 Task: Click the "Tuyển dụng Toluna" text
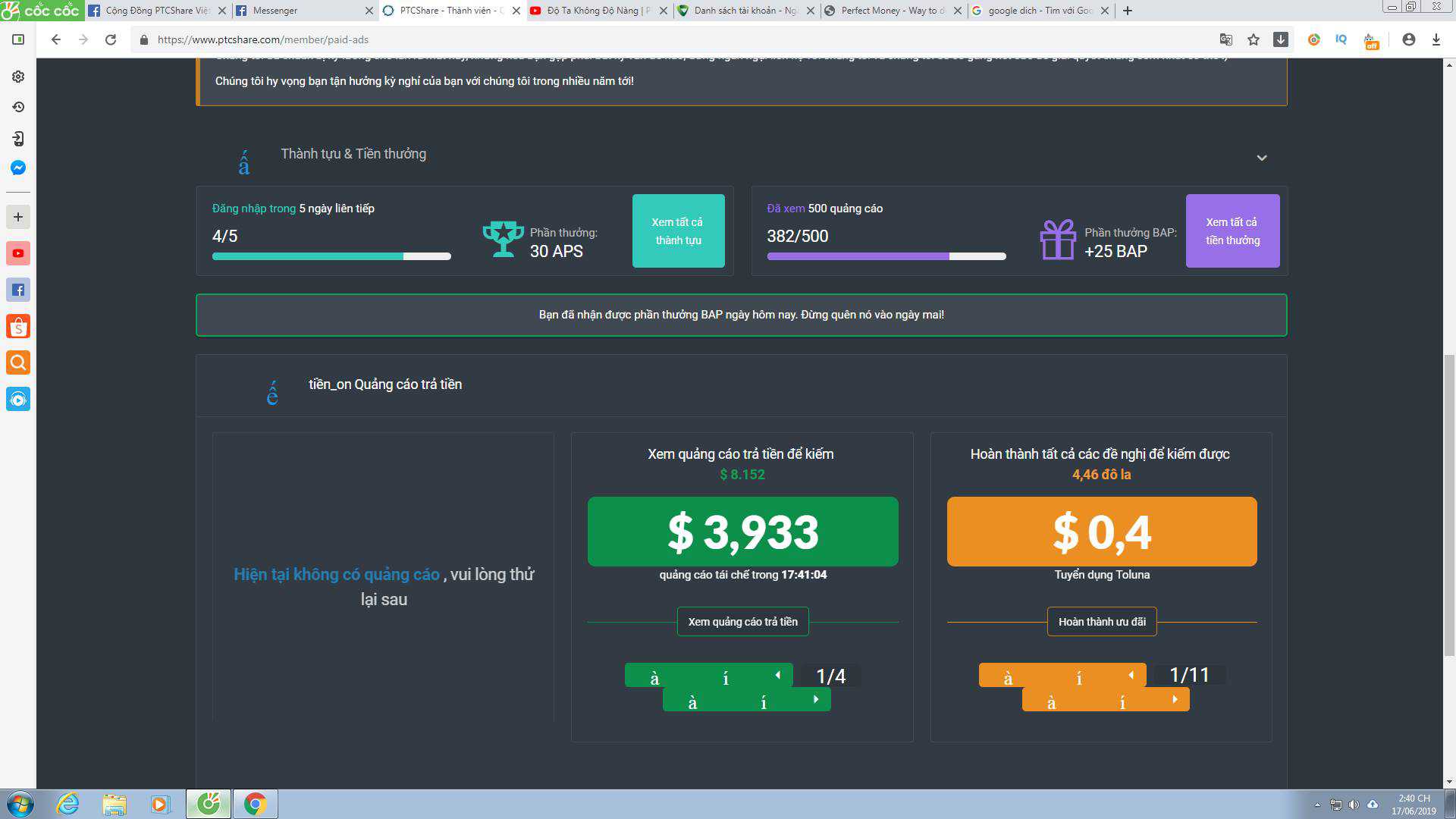tap(1102, 575)
